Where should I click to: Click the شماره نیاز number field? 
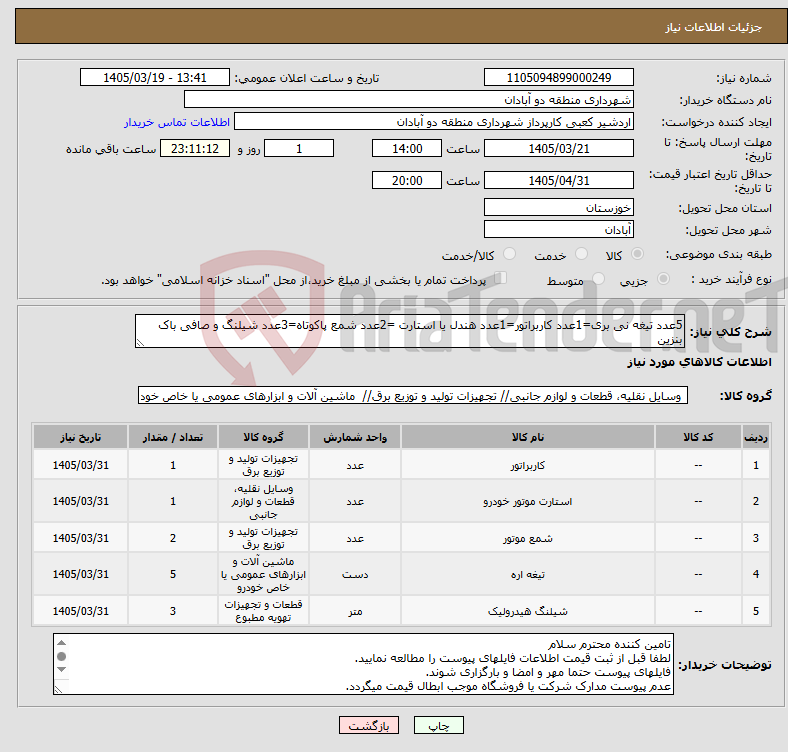tap(558, 77)
